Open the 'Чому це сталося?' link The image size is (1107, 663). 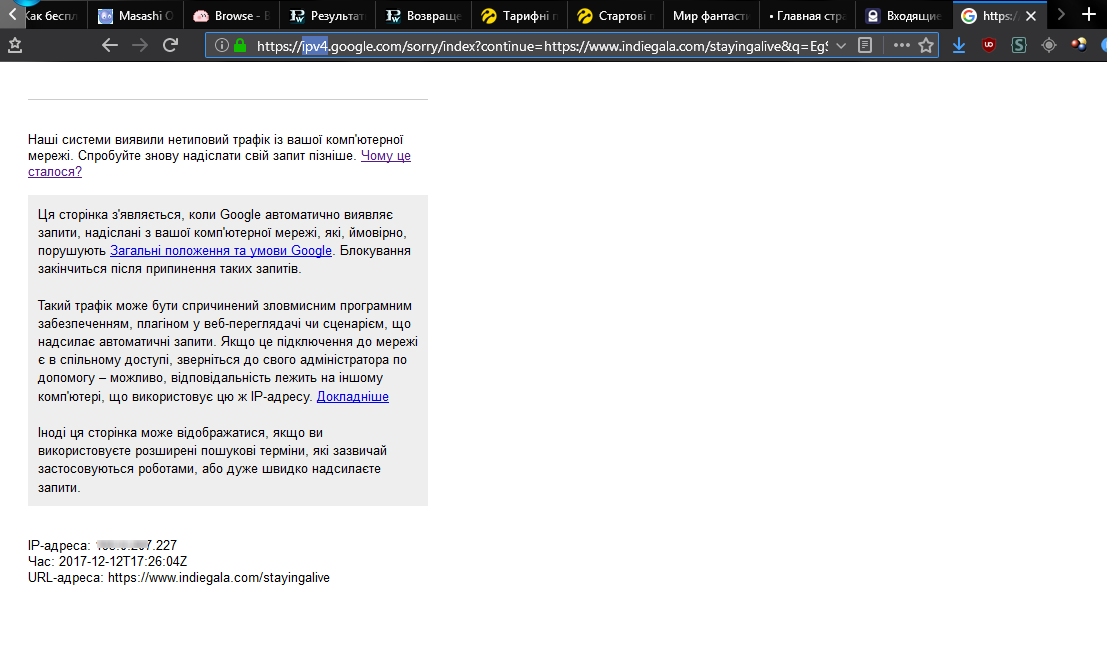coord(386,156)
